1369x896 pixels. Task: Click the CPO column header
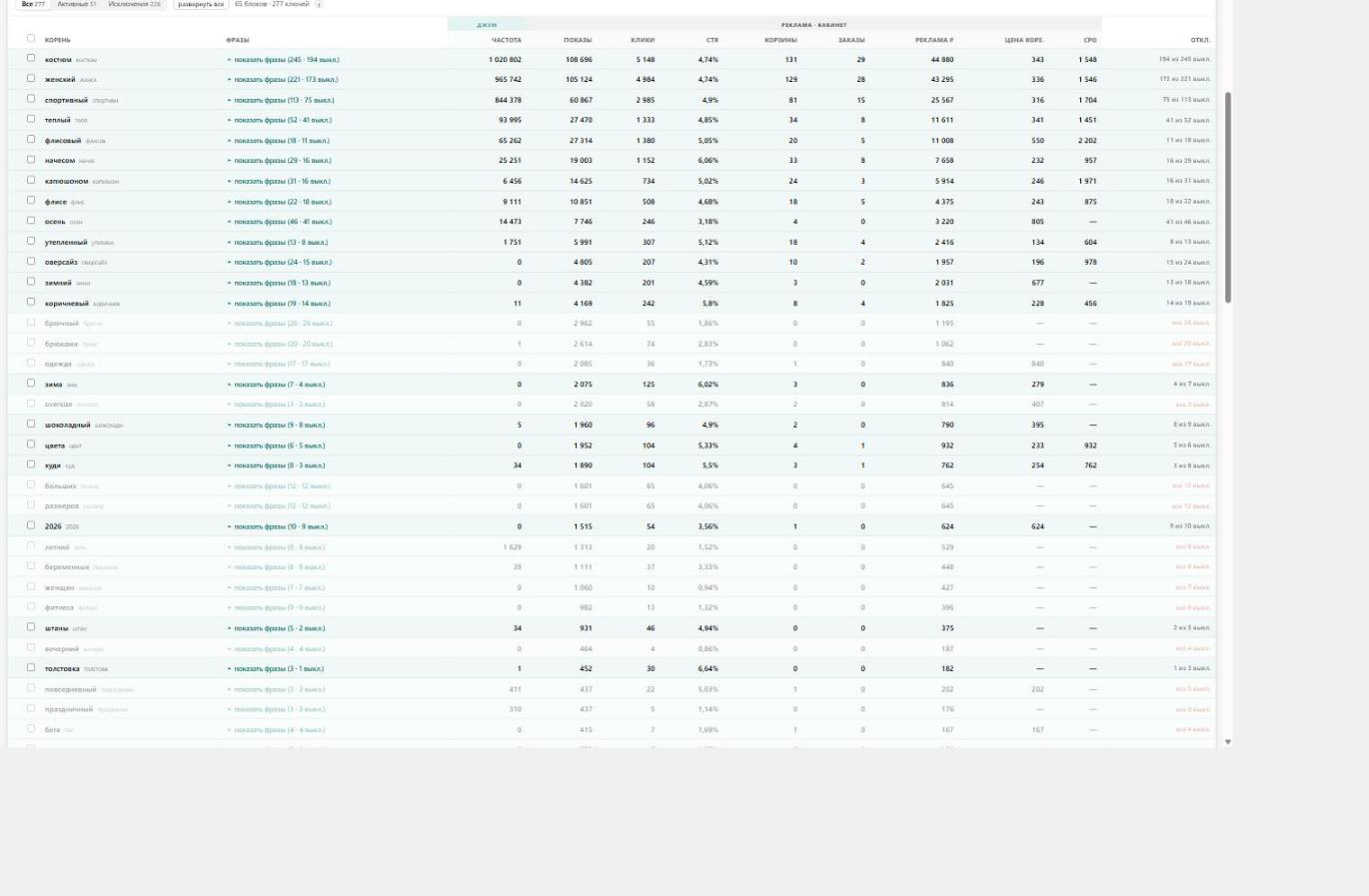(x=1090, y=40)
